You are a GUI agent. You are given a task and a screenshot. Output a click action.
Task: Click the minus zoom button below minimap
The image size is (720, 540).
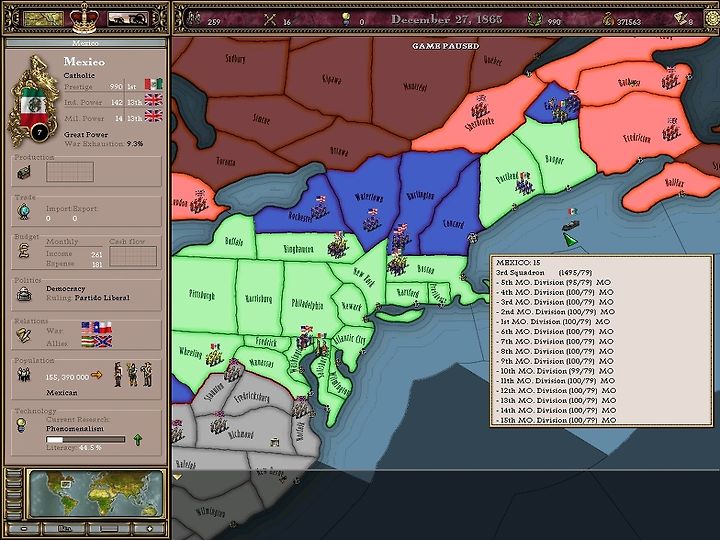(24, 529)
